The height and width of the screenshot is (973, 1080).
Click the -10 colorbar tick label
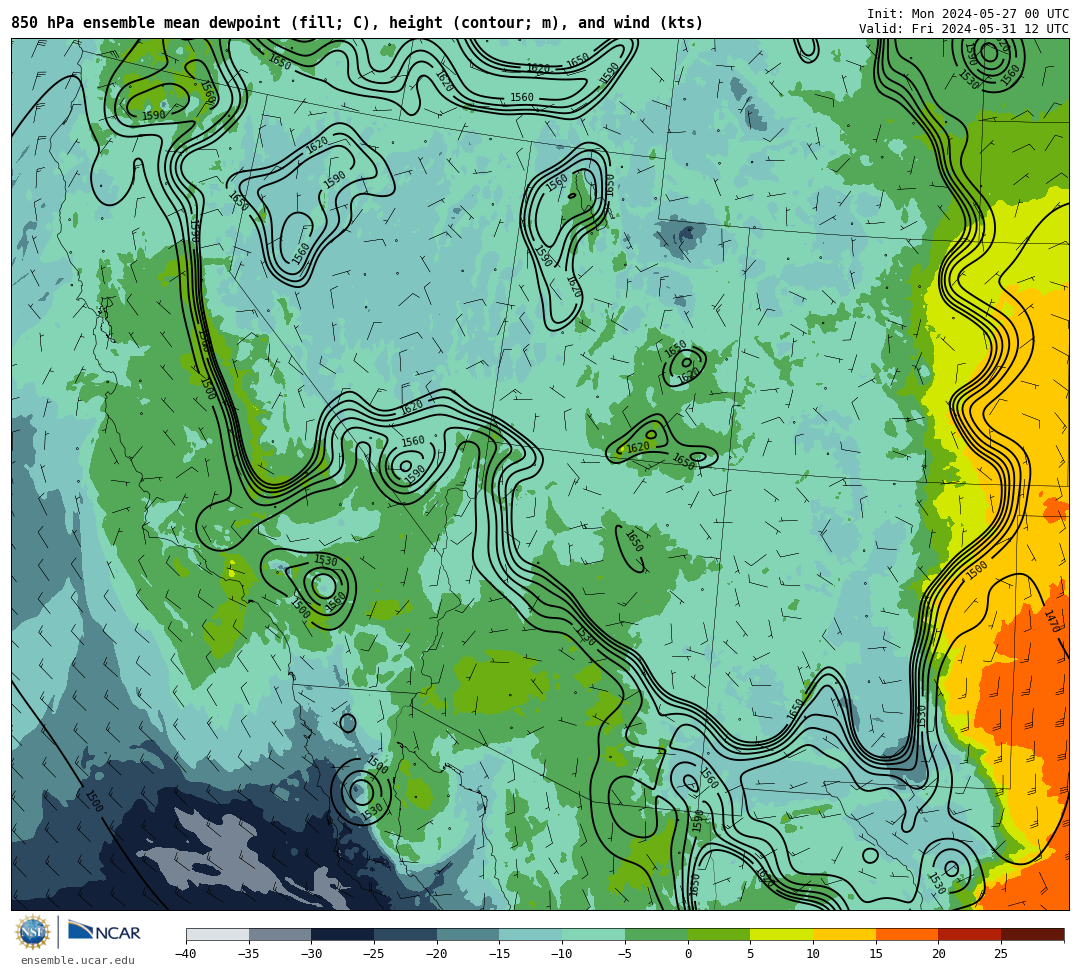click(x=562, y=954)
